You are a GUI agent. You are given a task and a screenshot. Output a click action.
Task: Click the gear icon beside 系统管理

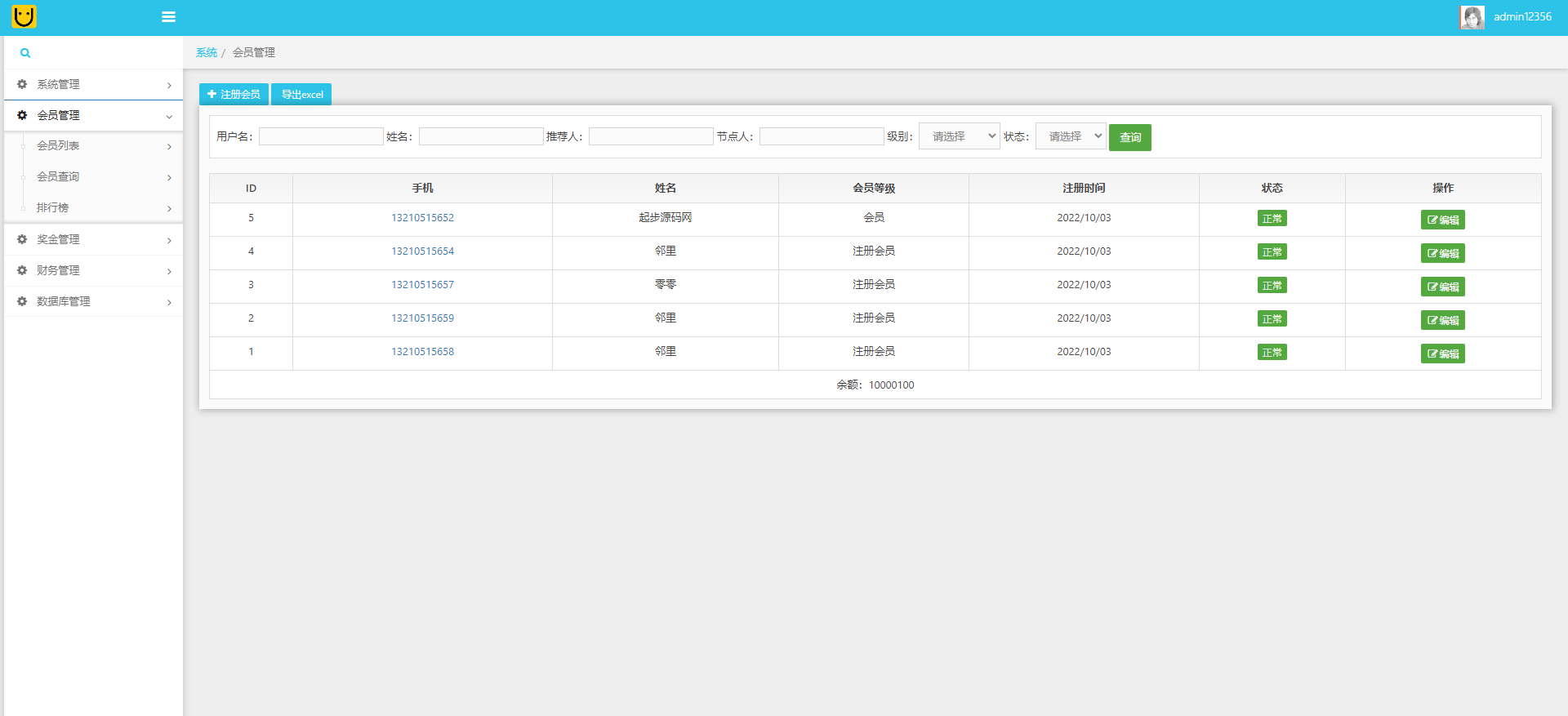tap(22, 84)
